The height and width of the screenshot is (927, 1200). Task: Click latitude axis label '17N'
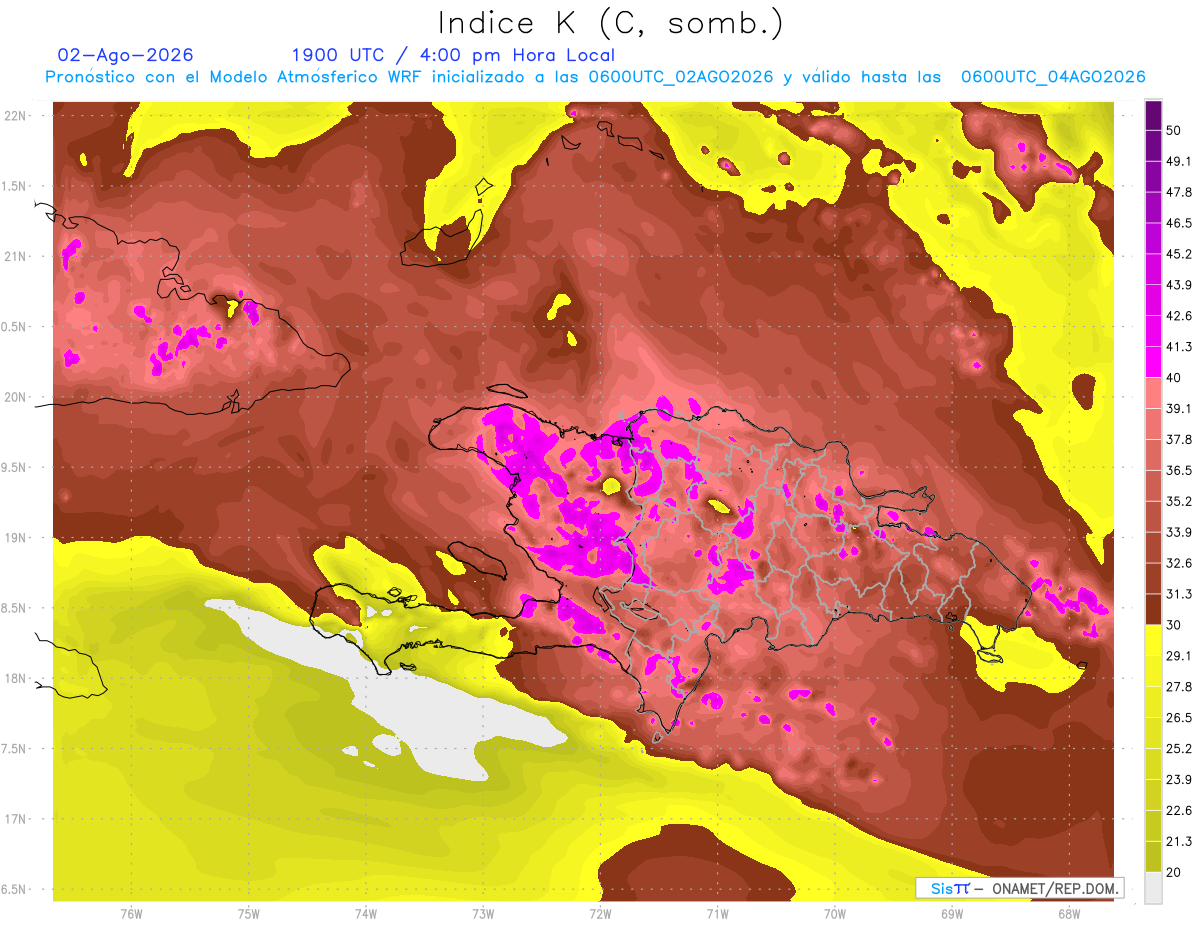(x=15, y=819)
